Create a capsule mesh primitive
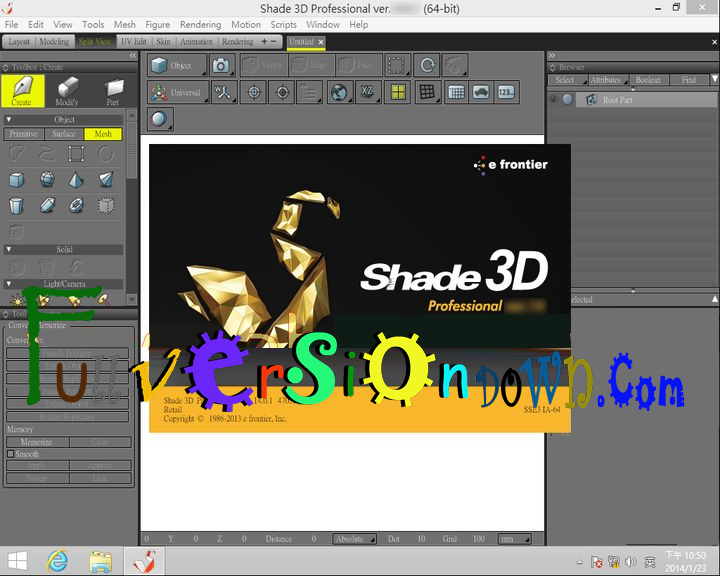 [x=47, y=206]
